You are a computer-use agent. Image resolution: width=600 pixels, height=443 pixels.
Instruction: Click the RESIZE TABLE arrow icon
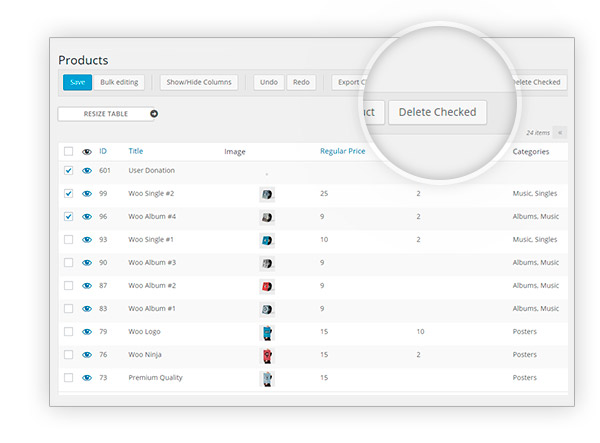click(154, 114)
